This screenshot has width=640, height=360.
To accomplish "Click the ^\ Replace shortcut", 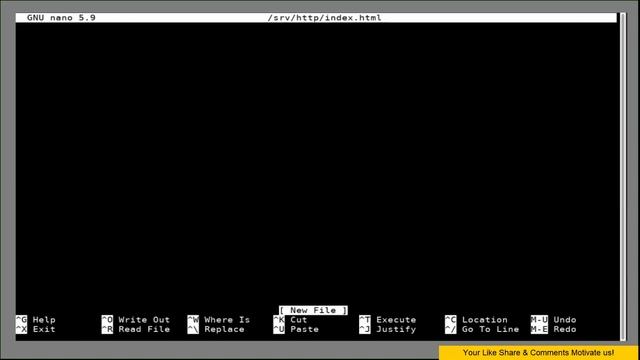I will (216, 329).
